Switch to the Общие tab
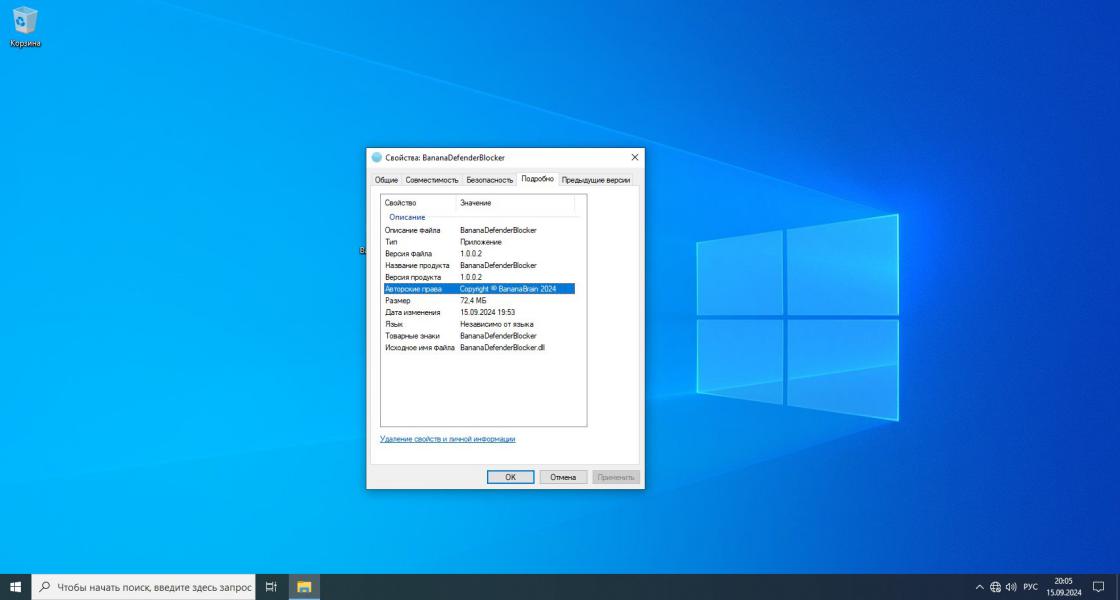The width and height of the screenshot is (1120, 600). click(x=386, y=180)
